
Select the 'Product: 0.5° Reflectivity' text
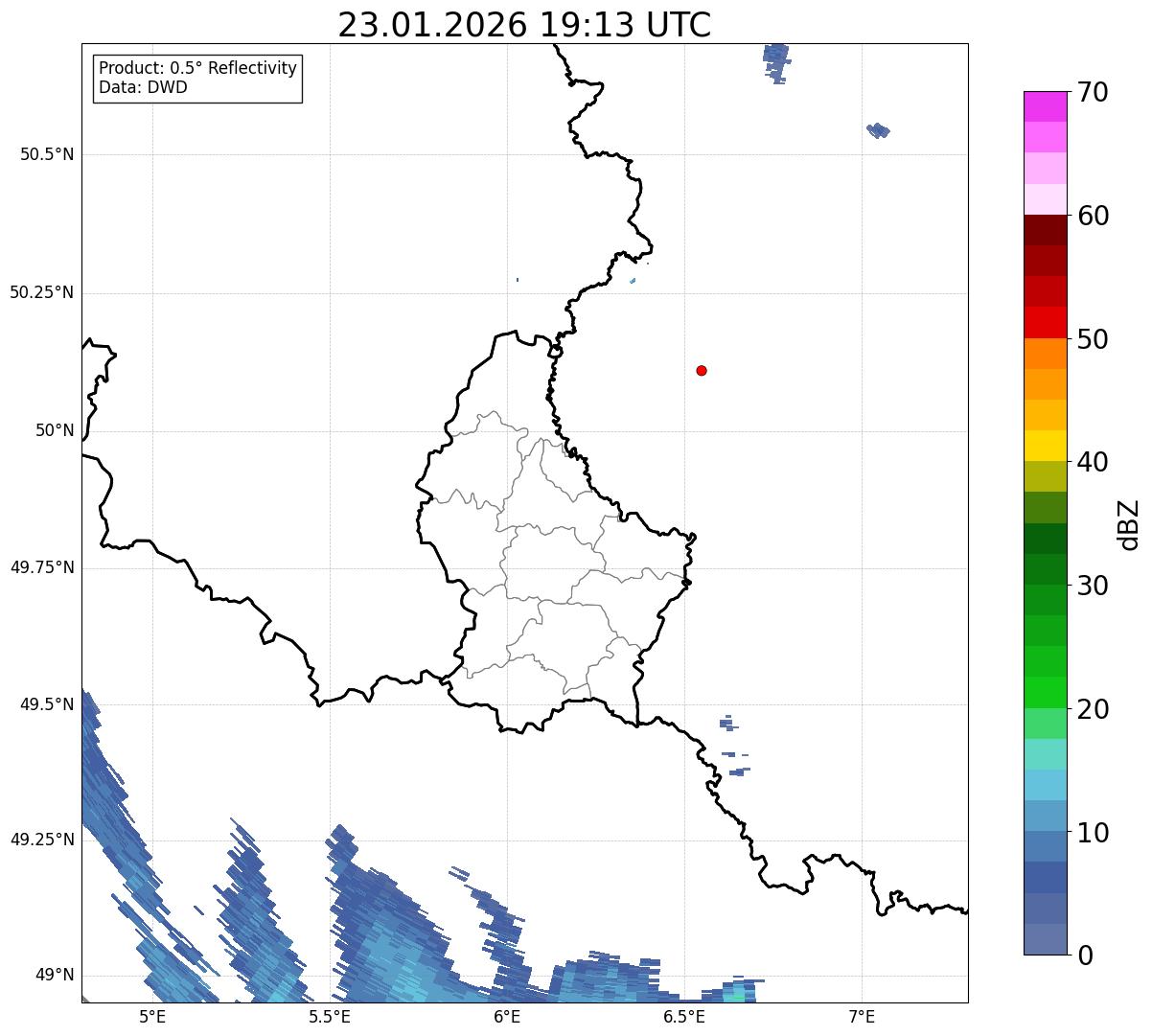(197, 69)
